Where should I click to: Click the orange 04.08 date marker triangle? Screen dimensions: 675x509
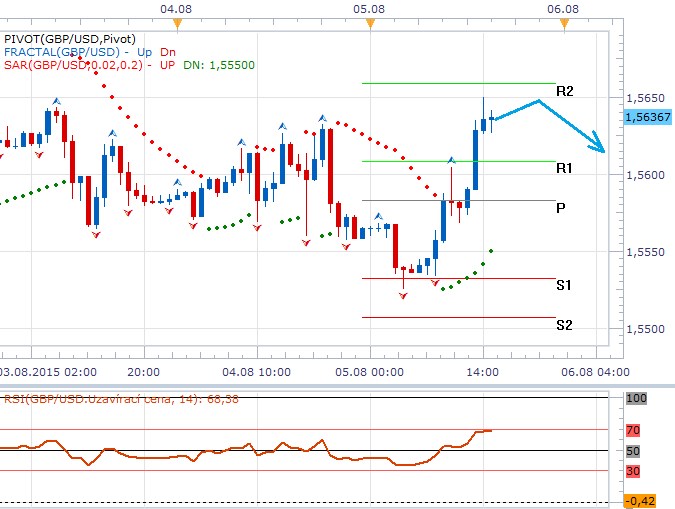point(177,23)
